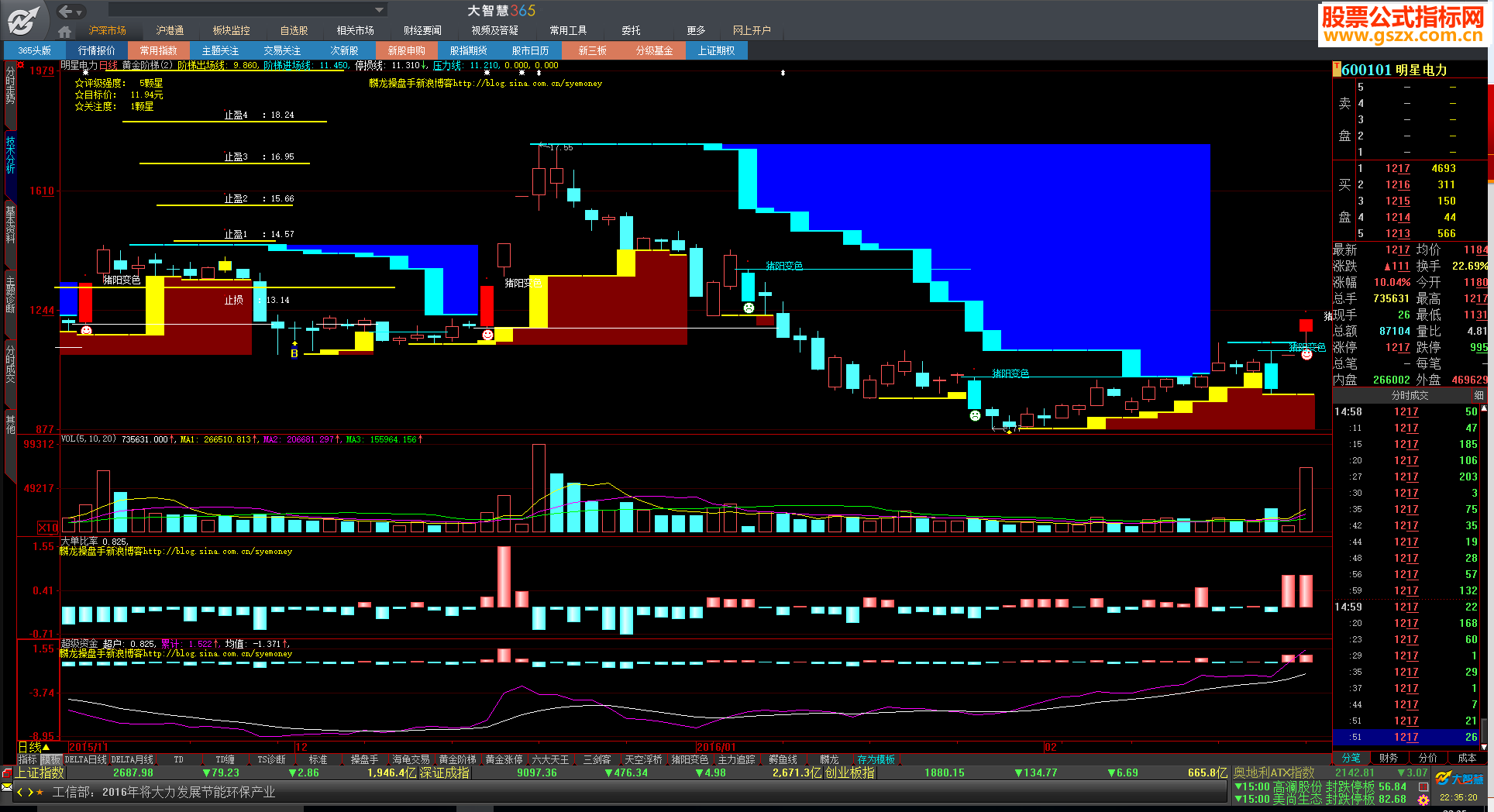Switch to the 行情报价 tab
The height and width of the screenshot is (812, 1494).
pyautogui.click(x=96, y=50)
